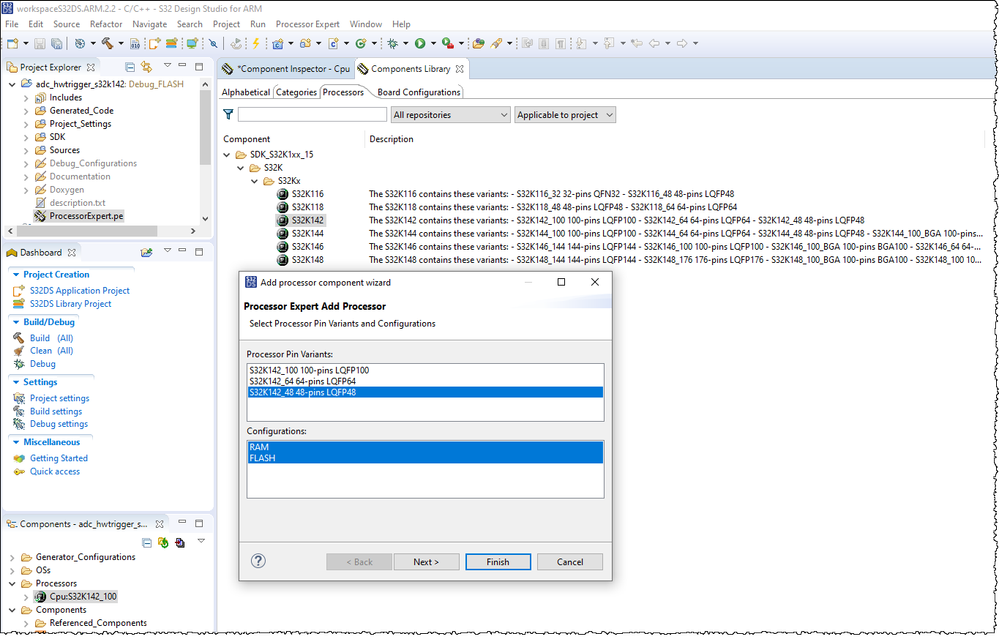Image resolution: width=999 pixels, height=637 pixels.
Task: Click the Back navigation arrow in toolbar
Action: (x=654, y=43)
